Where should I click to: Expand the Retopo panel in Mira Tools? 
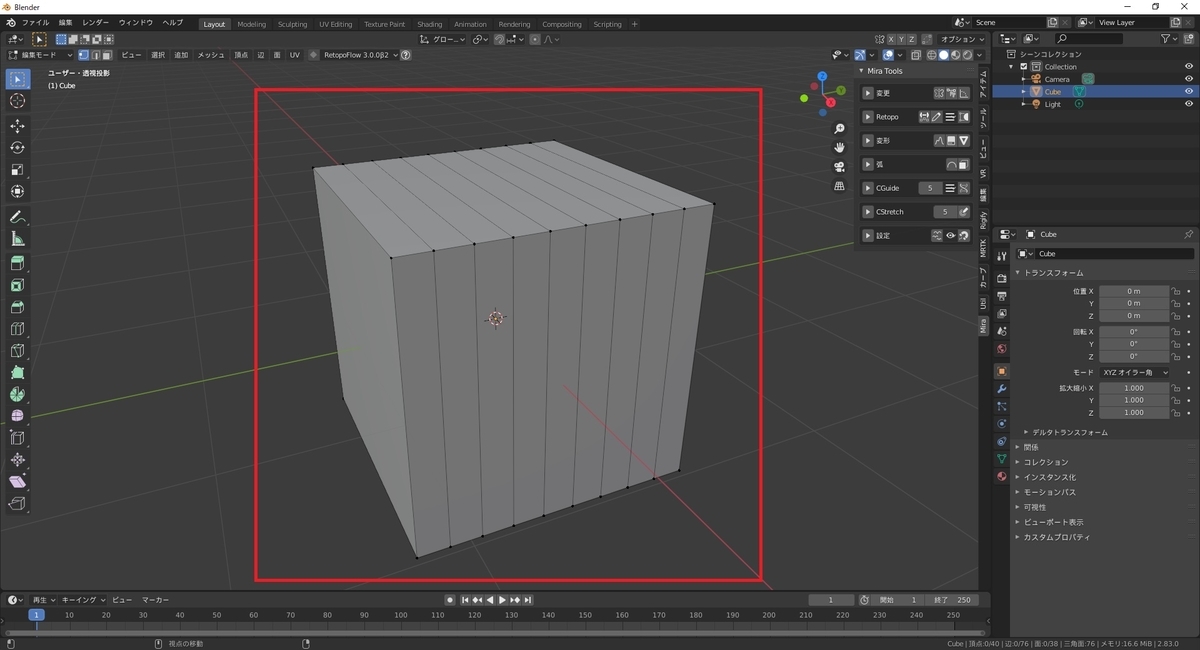point(868,117)
